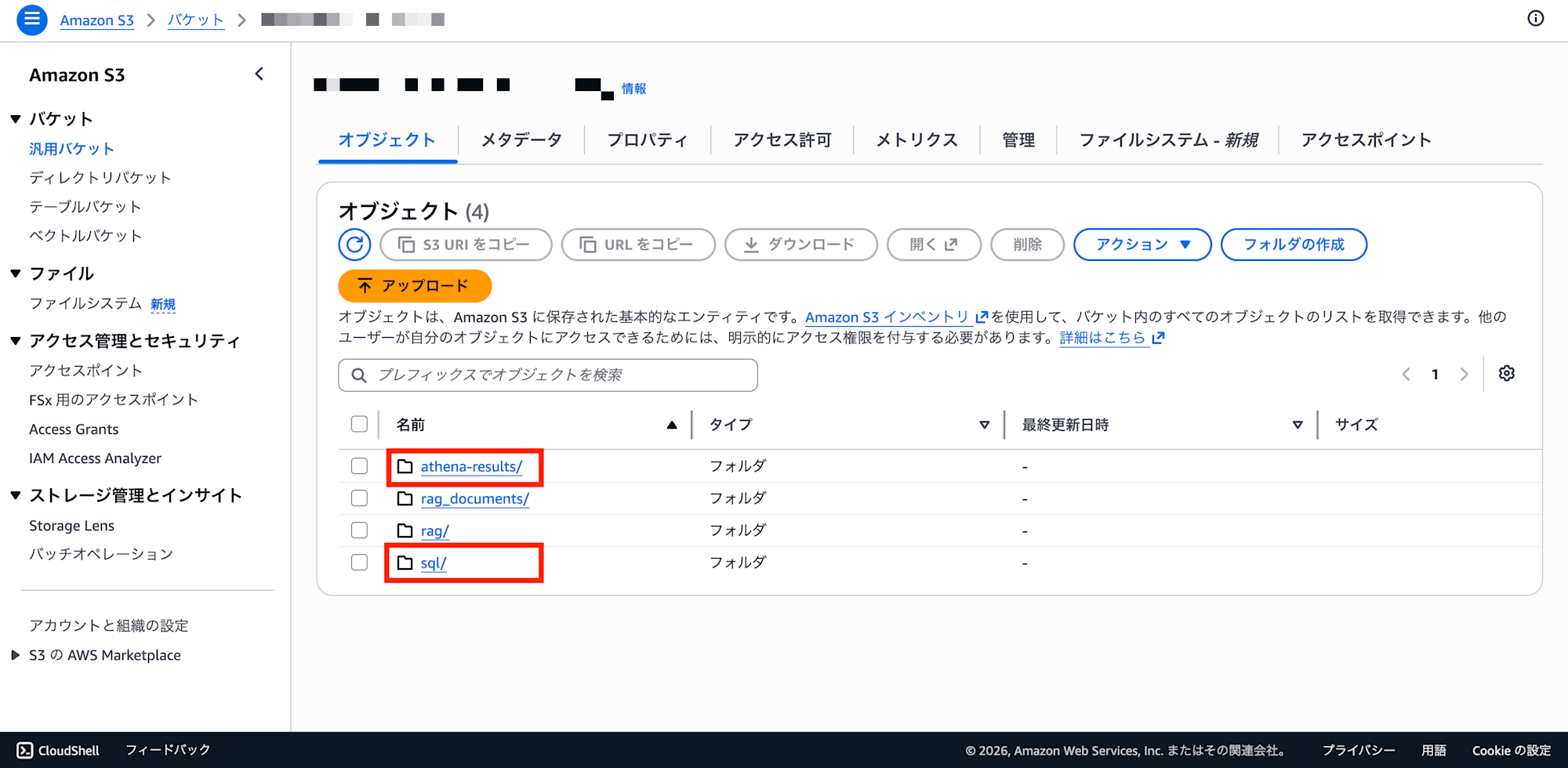1568x768 pixels.
Task: Sort the 最終更新日時 column via its arrow
Action: (1298, 425)
